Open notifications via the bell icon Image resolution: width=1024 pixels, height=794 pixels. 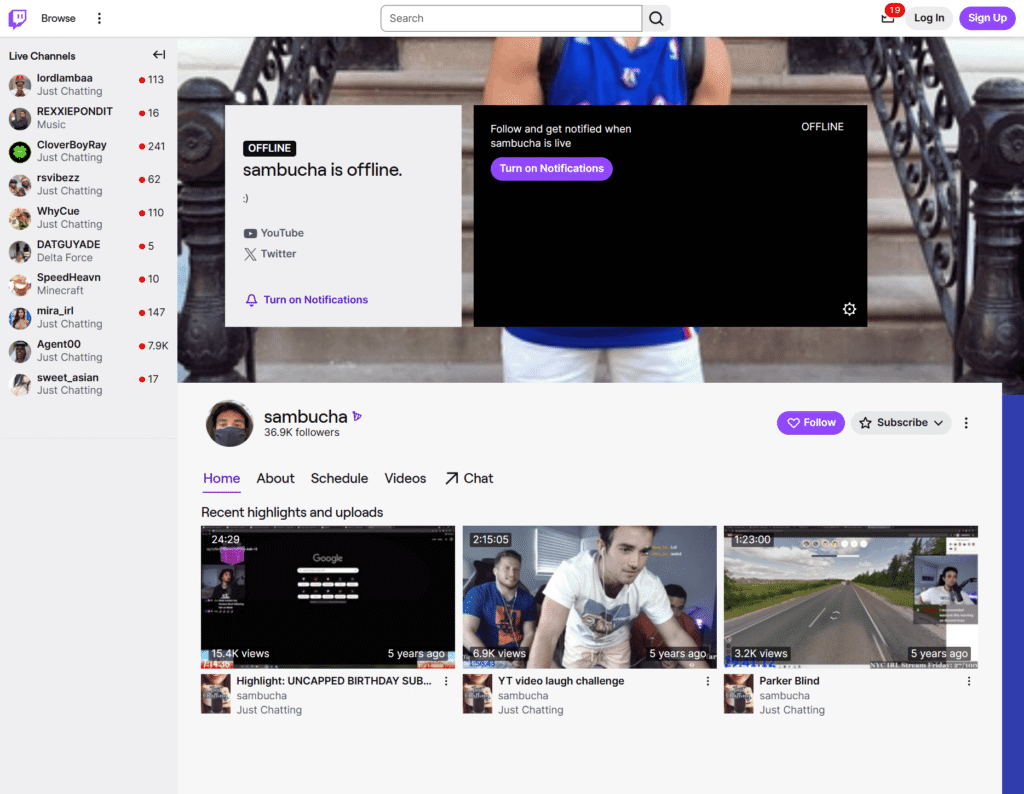pyautogui.click(x=888, y=18)
